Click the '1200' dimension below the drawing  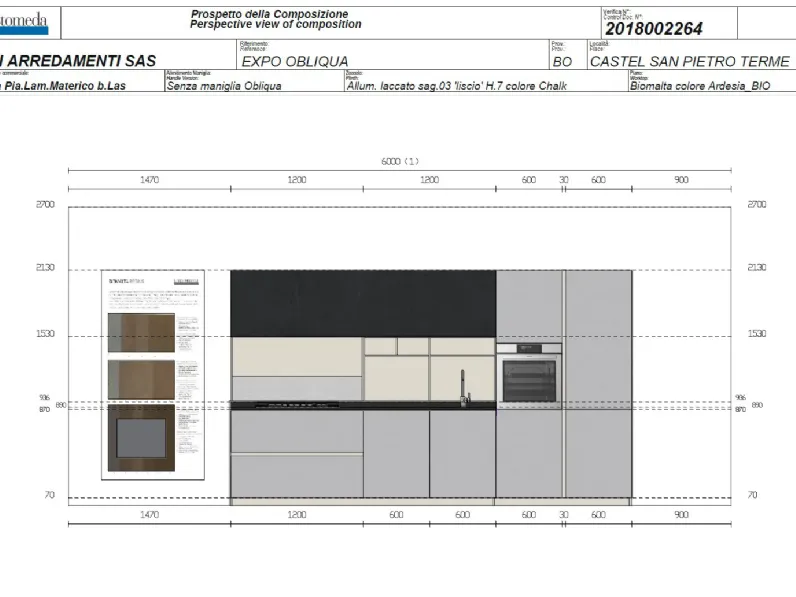[x=297, y=515]
